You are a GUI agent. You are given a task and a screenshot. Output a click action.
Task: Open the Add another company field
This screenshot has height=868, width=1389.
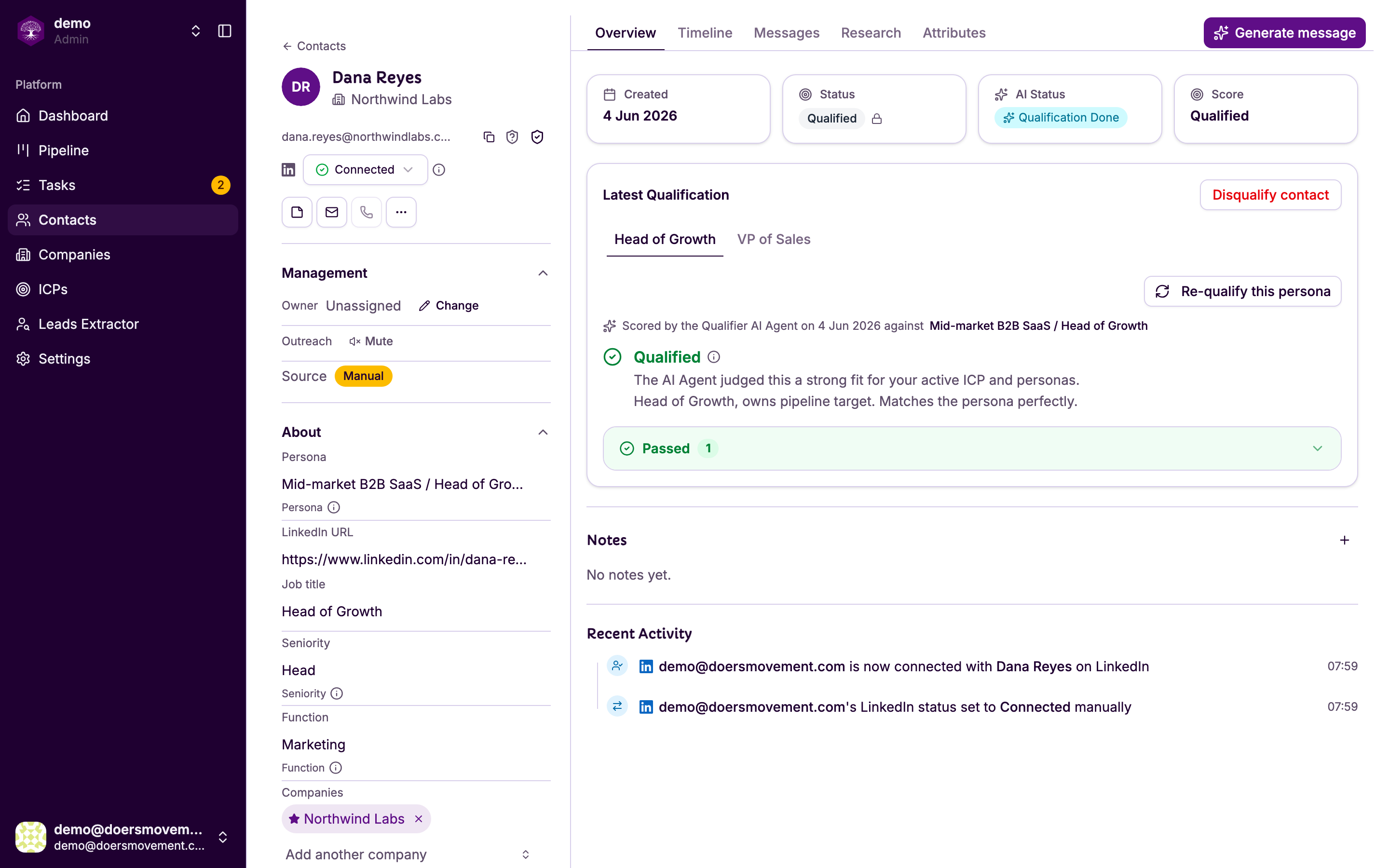pos(408,854)
